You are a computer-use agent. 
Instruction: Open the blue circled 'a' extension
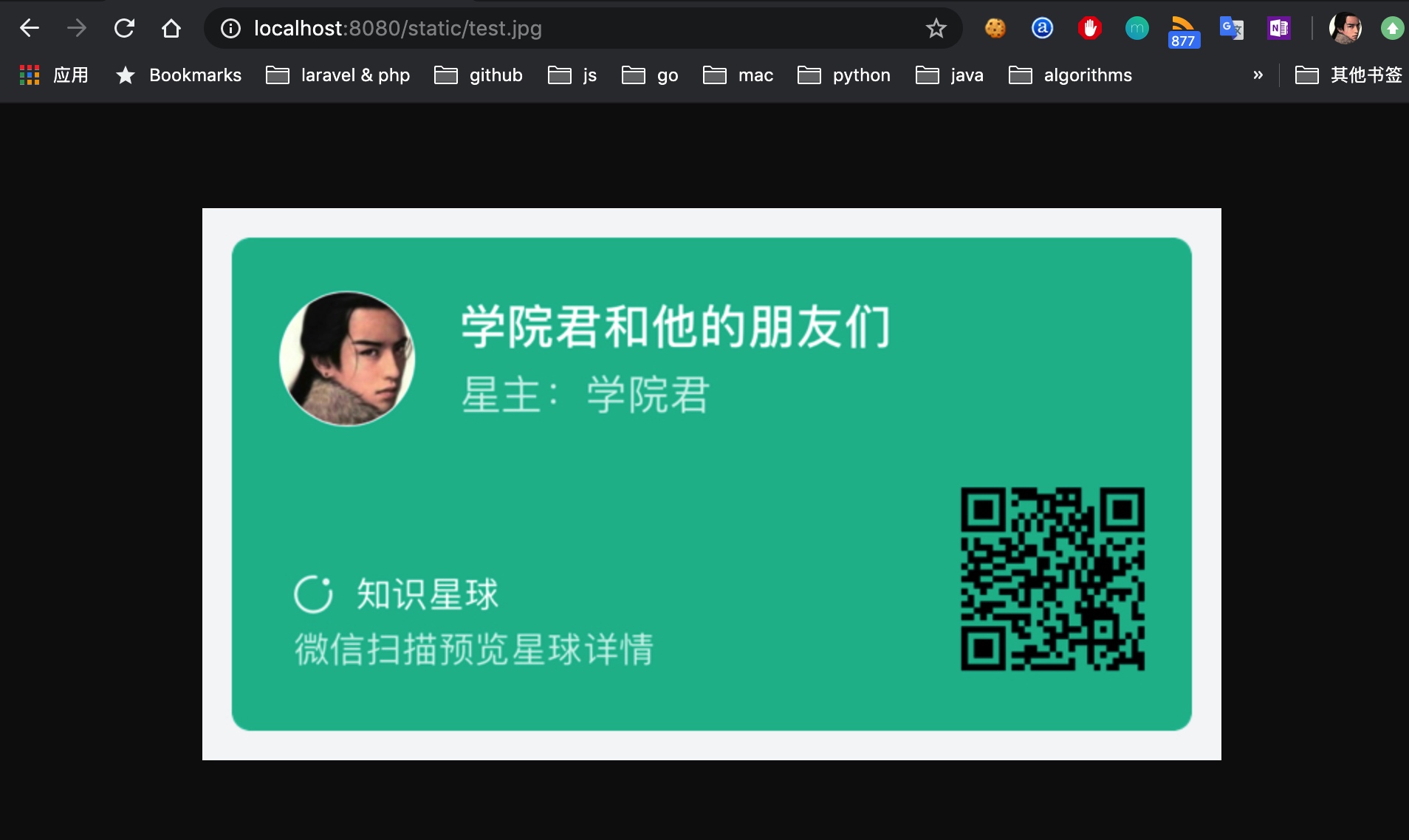pos(1042,28)
